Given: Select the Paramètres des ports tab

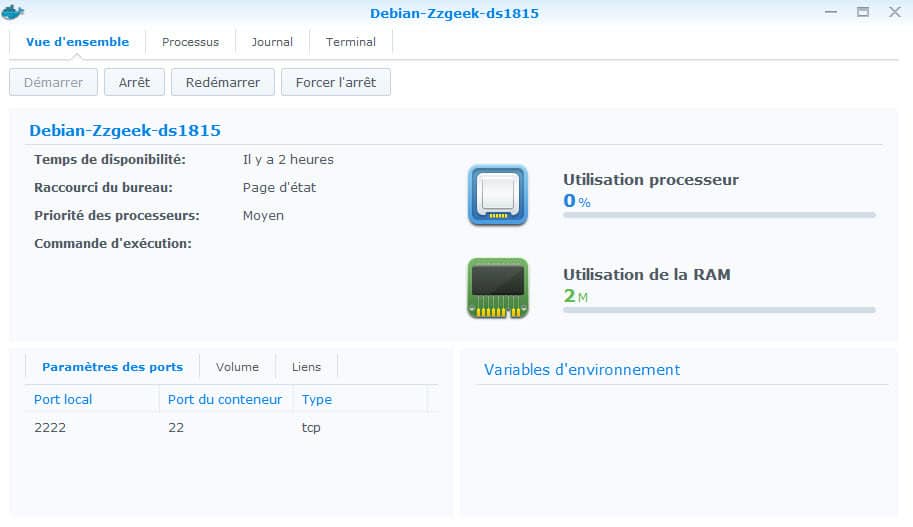Looking at the screenshot, I should pyautogui.click(x=112, y=367).
